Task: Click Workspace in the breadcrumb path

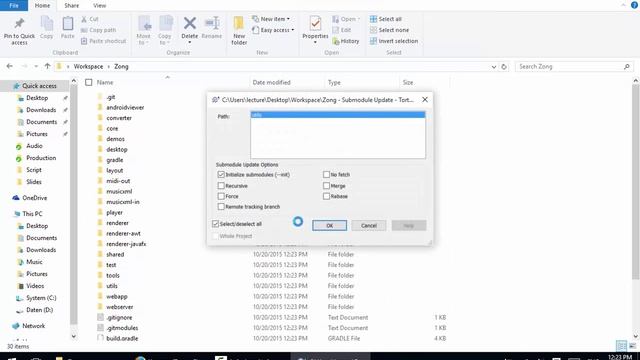Action: pos(88,66)
